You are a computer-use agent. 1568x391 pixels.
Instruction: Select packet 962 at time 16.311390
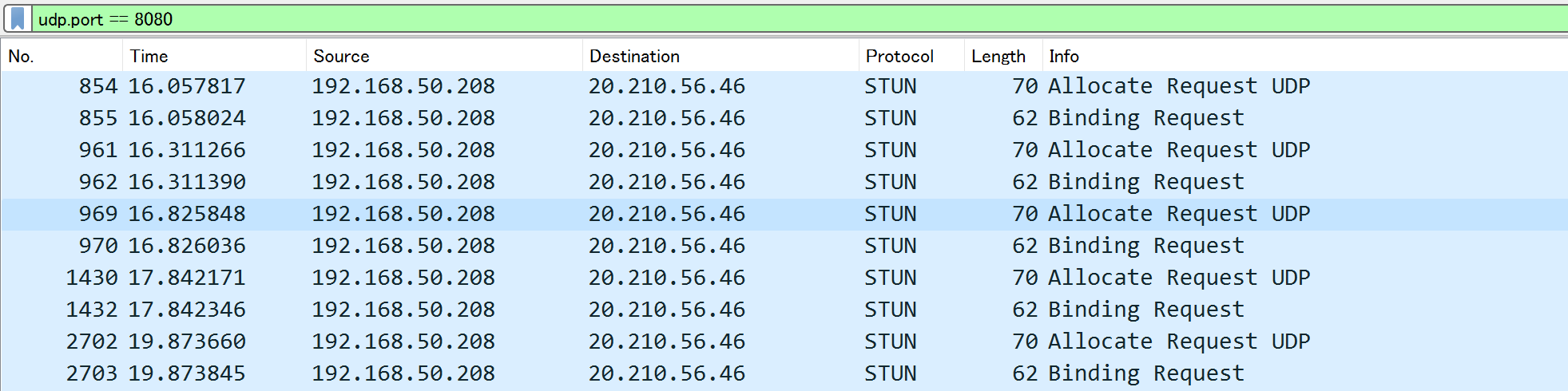[x=784, y=182]
